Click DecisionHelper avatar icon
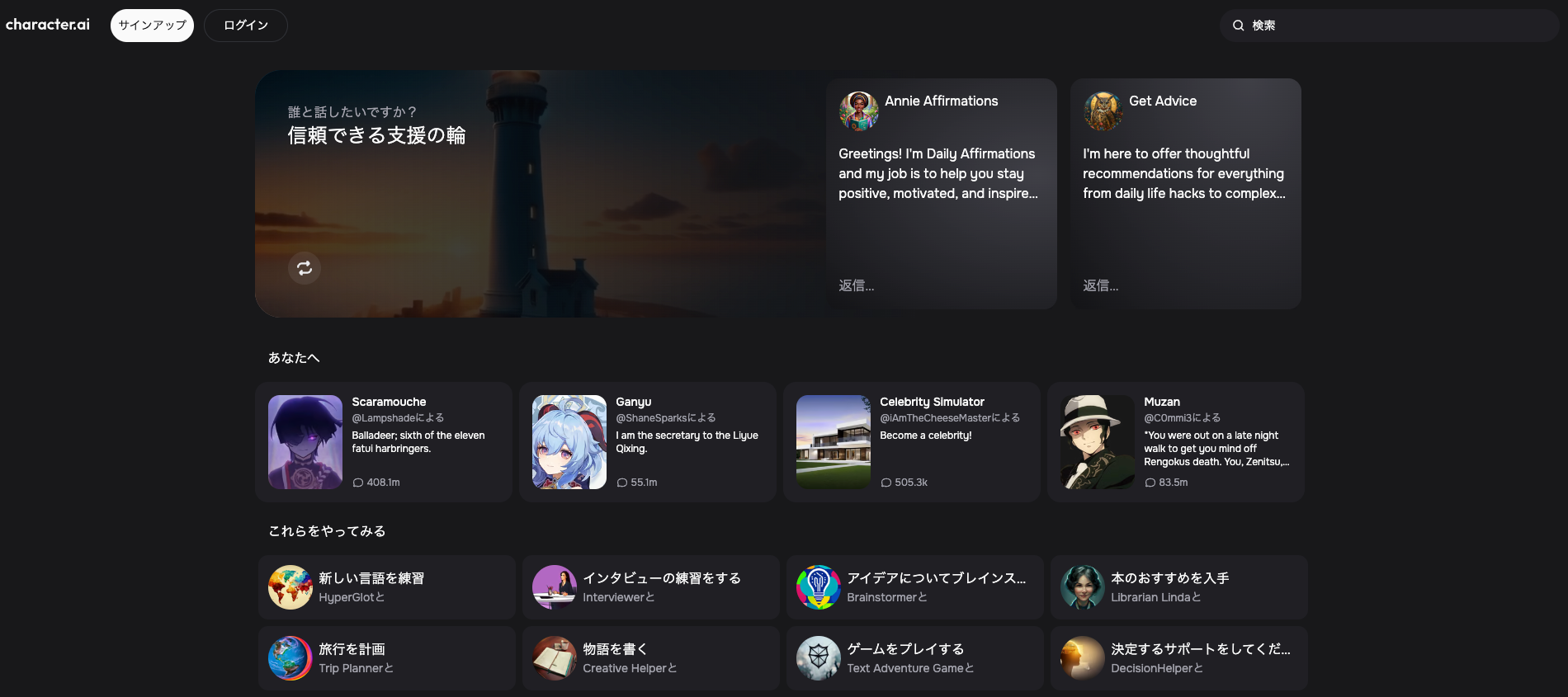The image size is (1568, 697). click(x=1083, y=658)
